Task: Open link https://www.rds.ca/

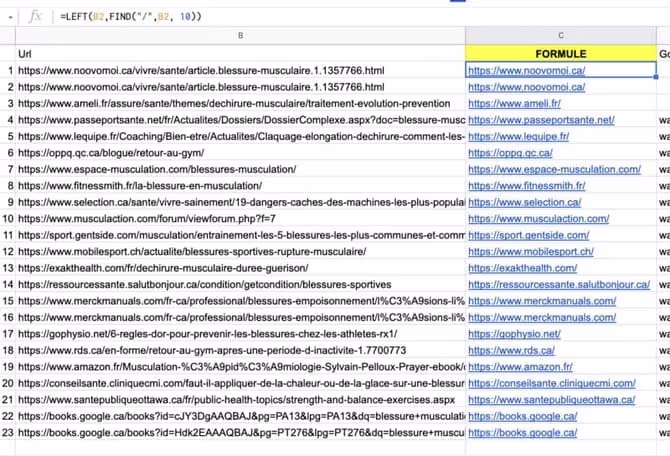Action: tap(511, 350)
